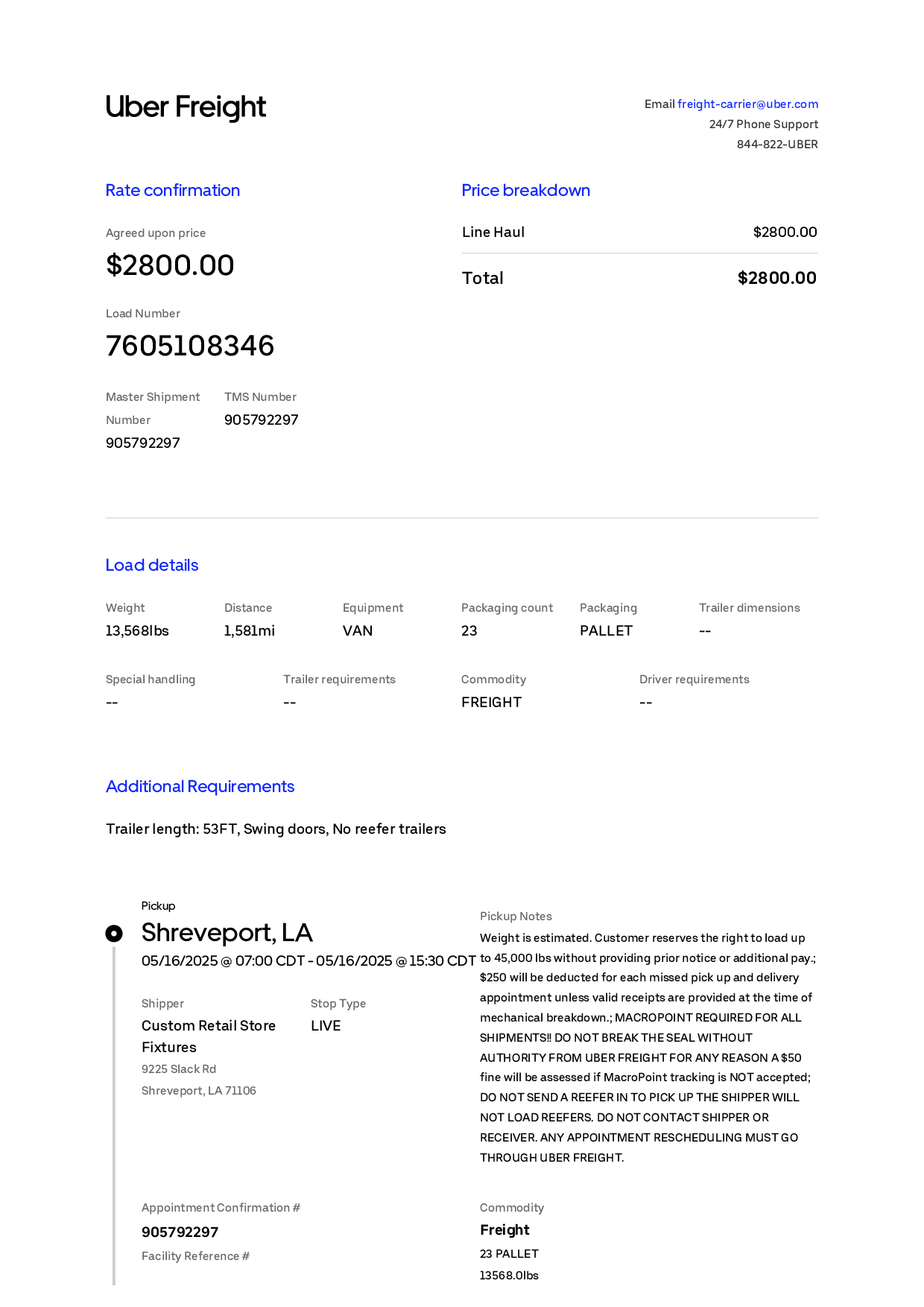
Task: Select the Price breakdown heading
Action: click(x=526, y=191)
